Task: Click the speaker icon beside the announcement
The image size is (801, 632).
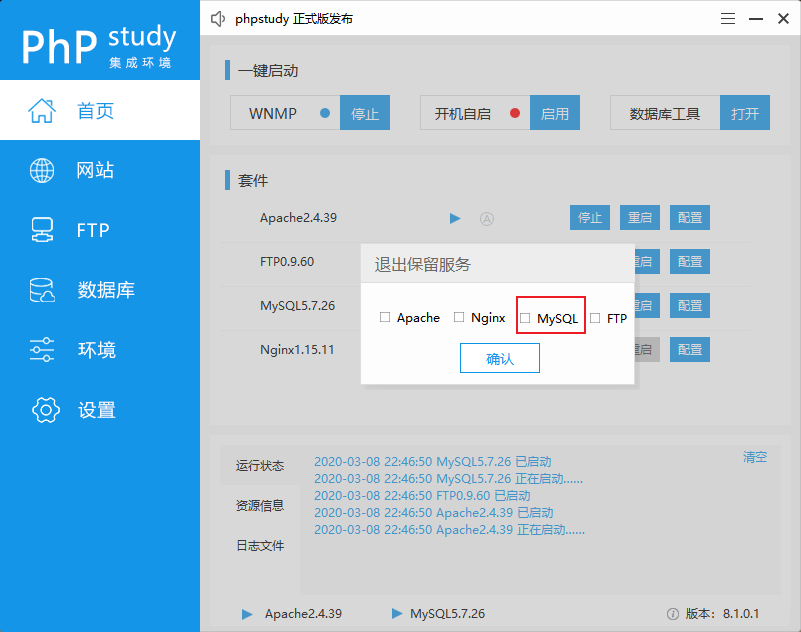Action: click(218, 18)
